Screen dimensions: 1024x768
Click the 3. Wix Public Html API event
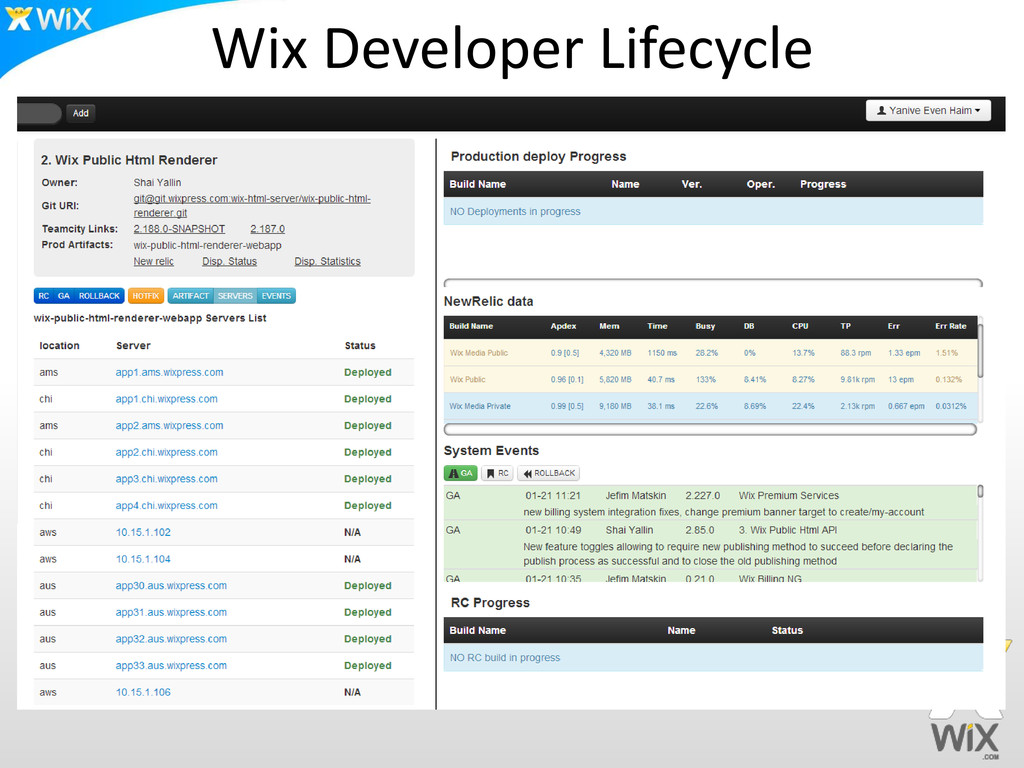711,545
